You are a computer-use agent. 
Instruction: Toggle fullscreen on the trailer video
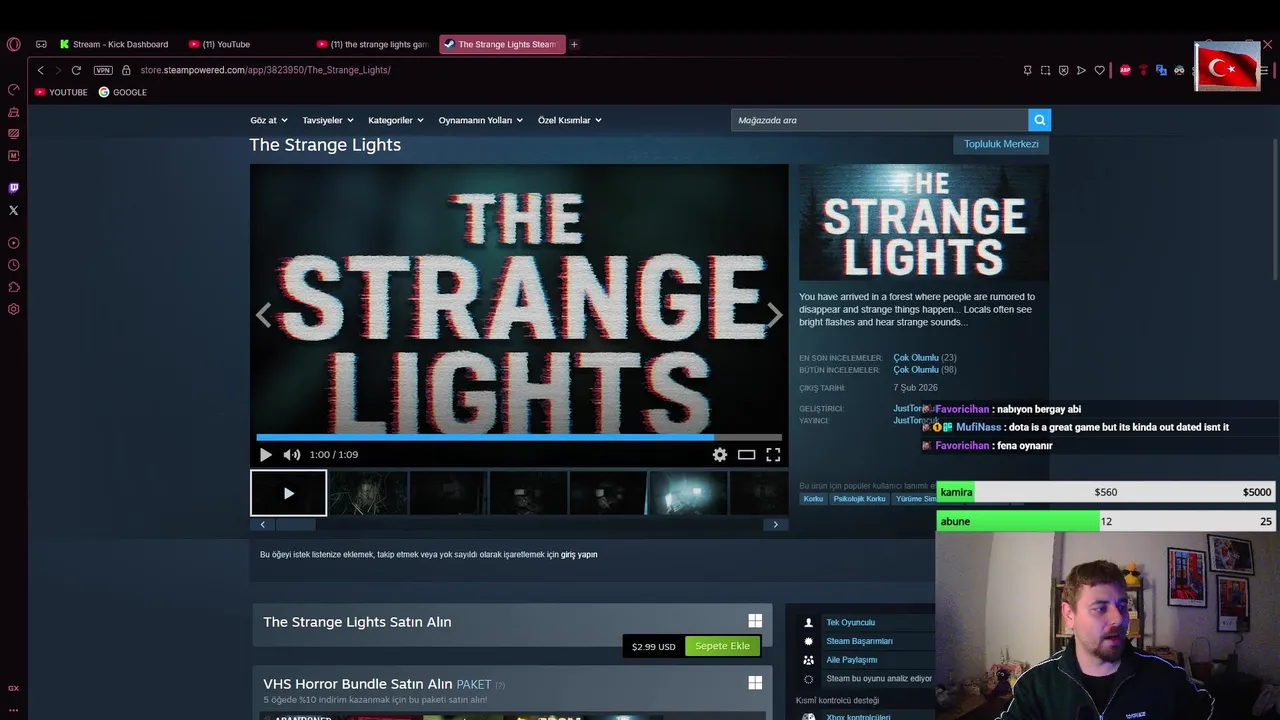pos(773,454)
